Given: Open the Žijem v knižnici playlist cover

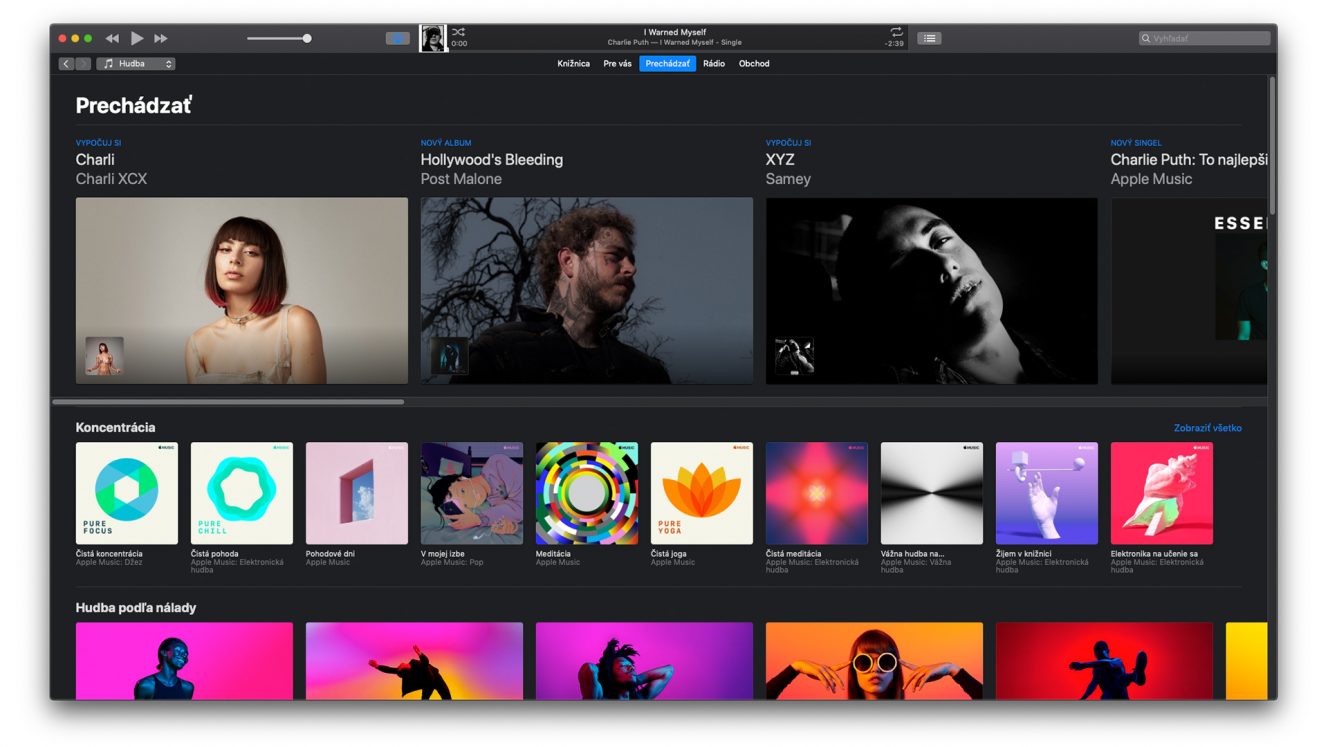Looking at the screenshot, I should [x=1047, y=493].
